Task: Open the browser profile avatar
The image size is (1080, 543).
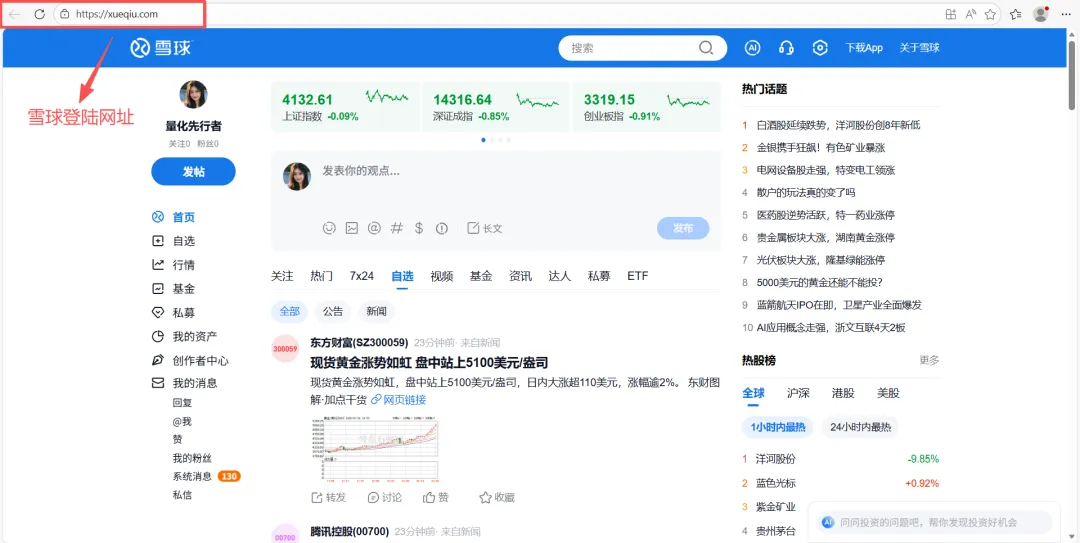Action: 1041,14
